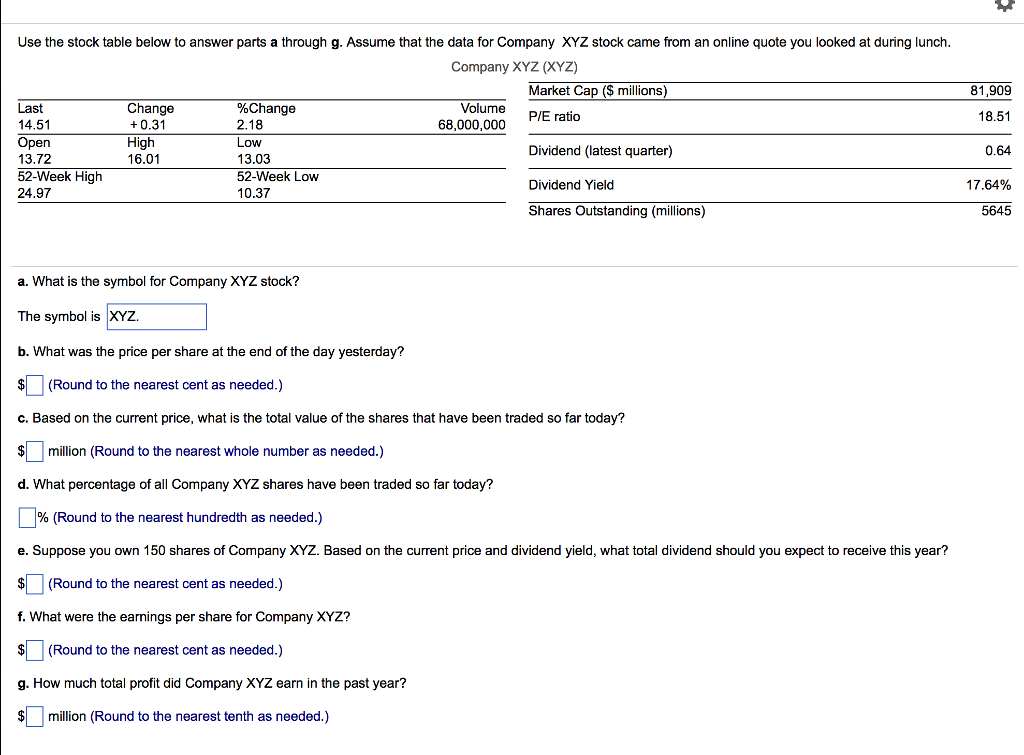Click the Market Cap value 81,909
Viewport: 1024px width, 755px height.
pos(991,91)
